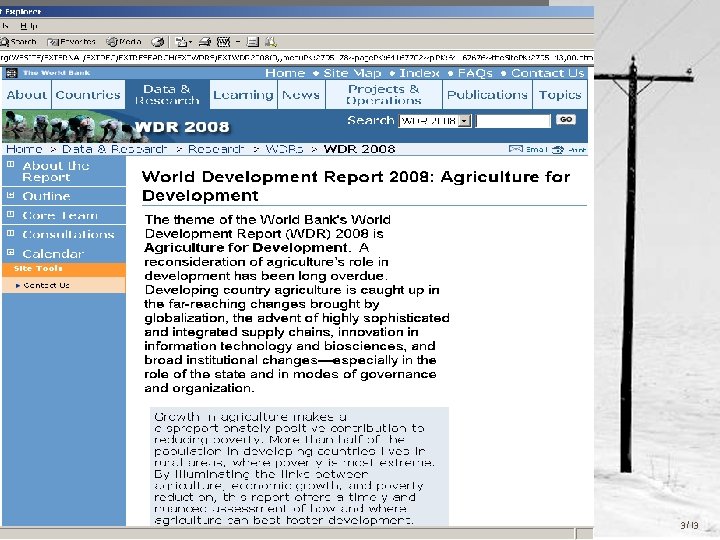The image size is (720, 540).
Task: Expand the About the Report plus icon
Action: tap(11, 164)
